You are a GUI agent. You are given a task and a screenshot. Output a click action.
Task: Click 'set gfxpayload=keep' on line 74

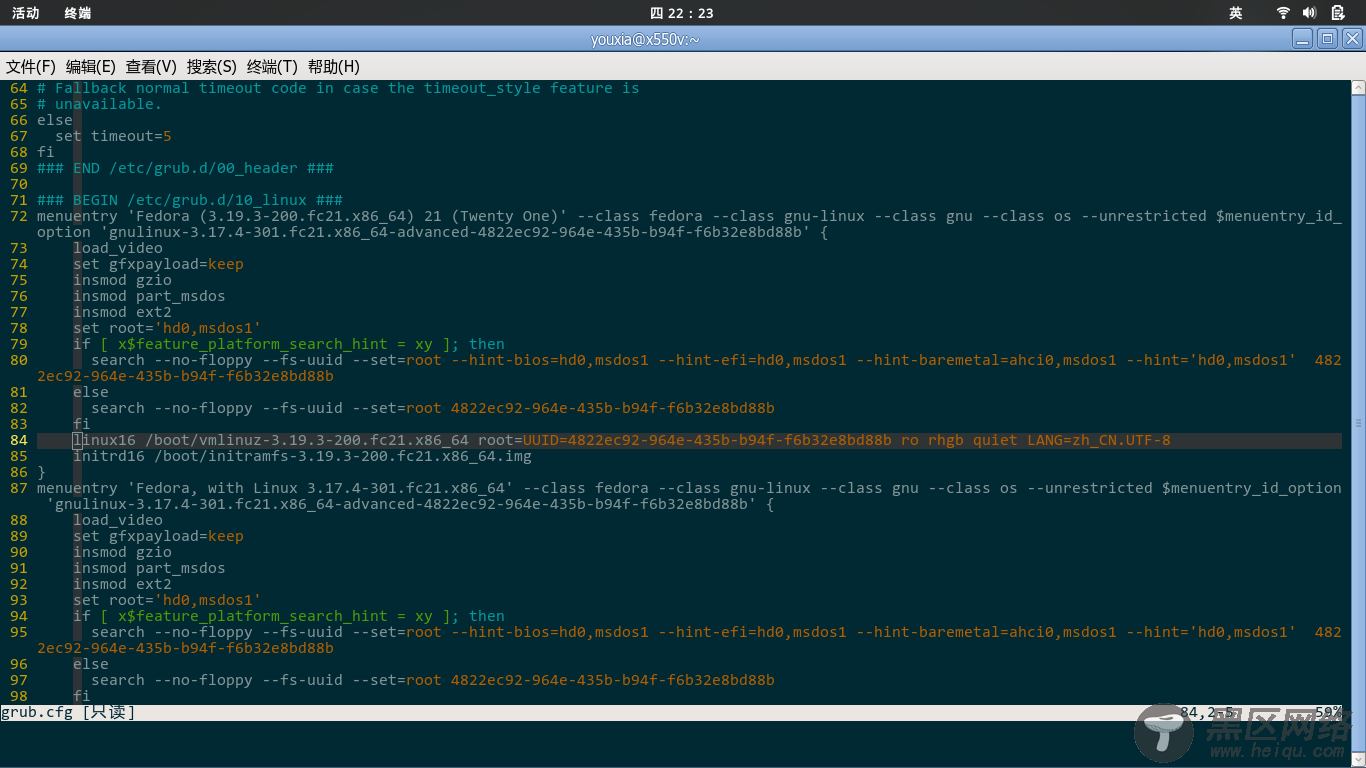tap(158, 264)
